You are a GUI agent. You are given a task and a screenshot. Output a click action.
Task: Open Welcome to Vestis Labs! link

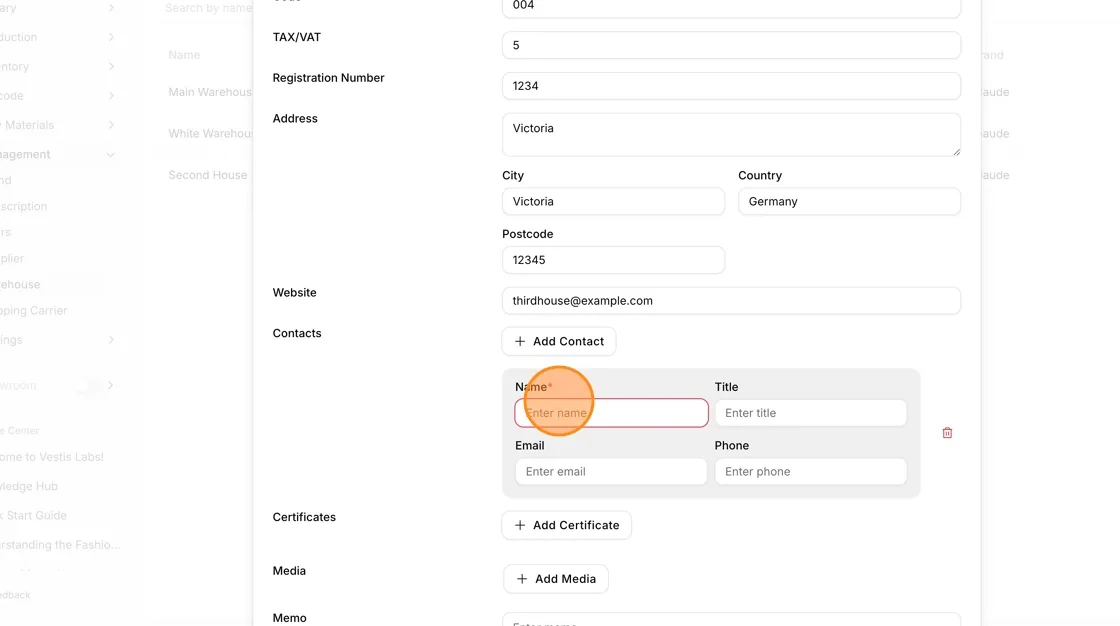tap(52, 457)
